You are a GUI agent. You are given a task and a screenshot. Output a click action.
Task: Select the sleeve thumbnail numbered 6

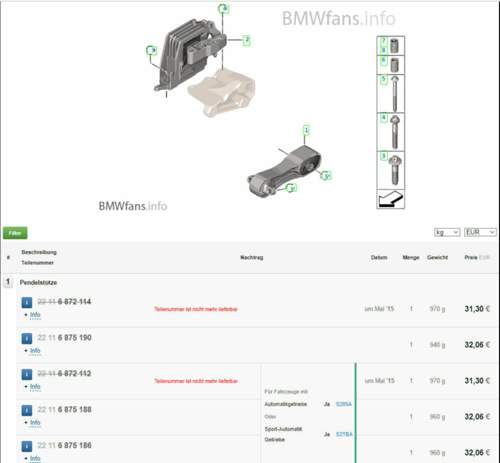coord(391,64)
